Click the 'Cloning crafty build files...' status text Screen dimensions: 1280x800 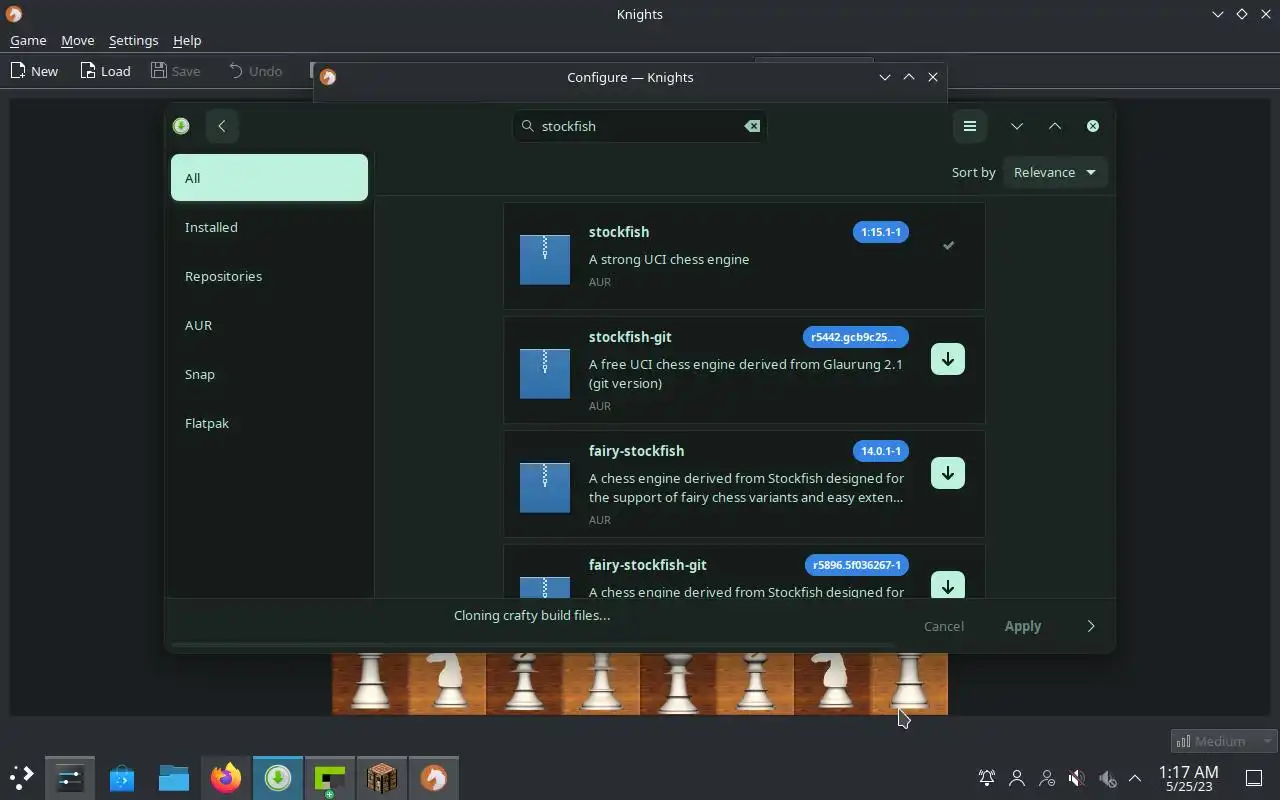tap(532, 615)
